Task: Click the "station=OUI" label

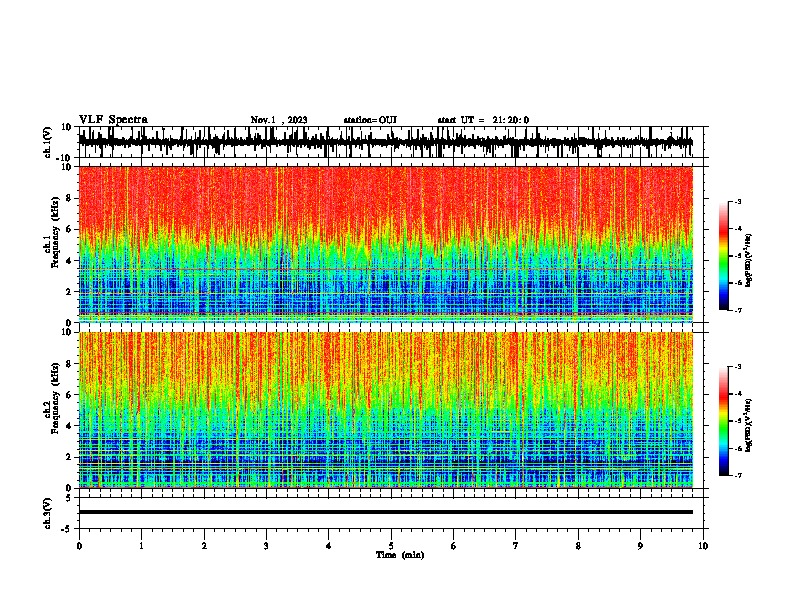Action: (x=370, y=120)
